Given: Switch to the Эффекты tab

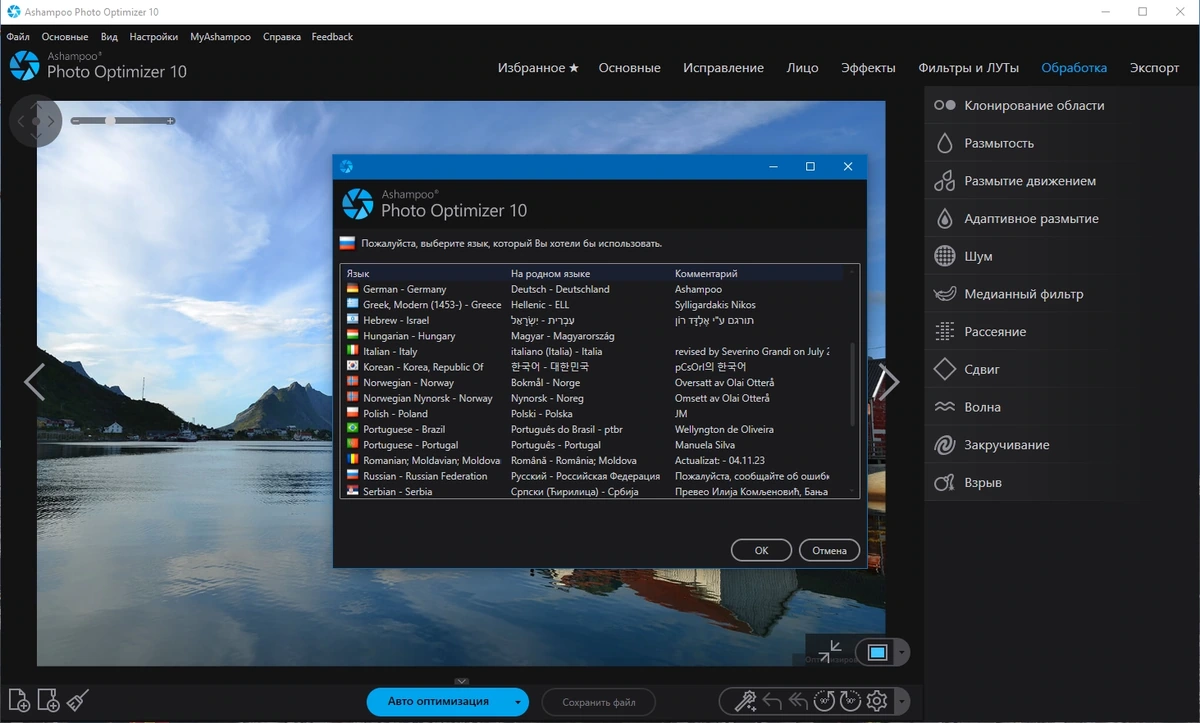Looking at the screenshot, I should (868, 68).
